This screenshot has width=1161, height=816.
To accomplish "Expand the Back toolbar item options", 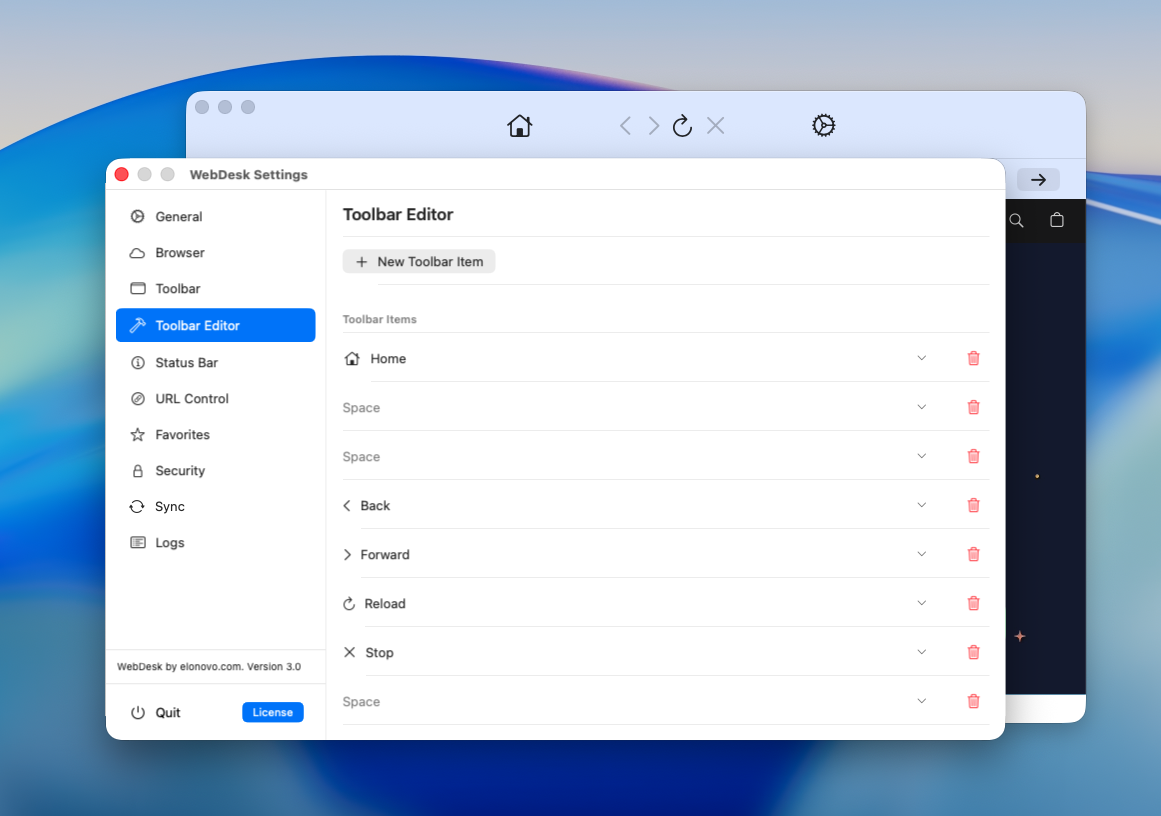I will (x=921, y=505).
